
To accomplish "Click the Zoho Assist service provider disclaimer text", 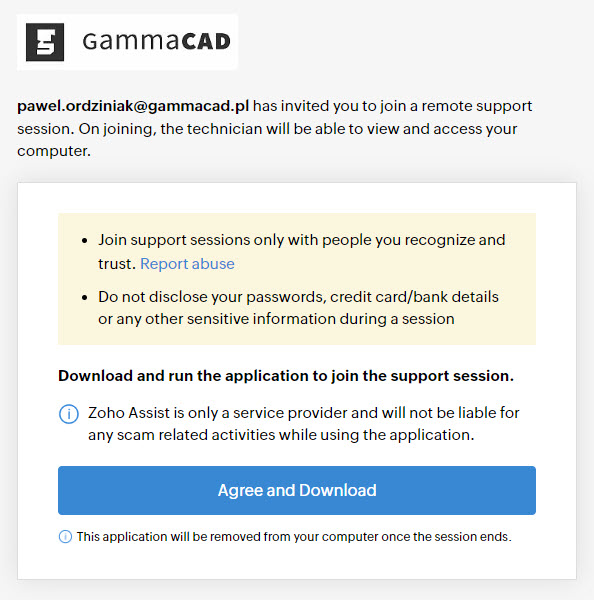I will click(x=304, y=424).
